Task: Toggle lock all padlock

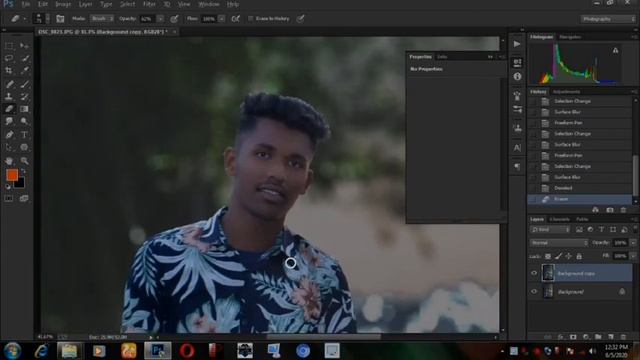Action: pos(579,256)
